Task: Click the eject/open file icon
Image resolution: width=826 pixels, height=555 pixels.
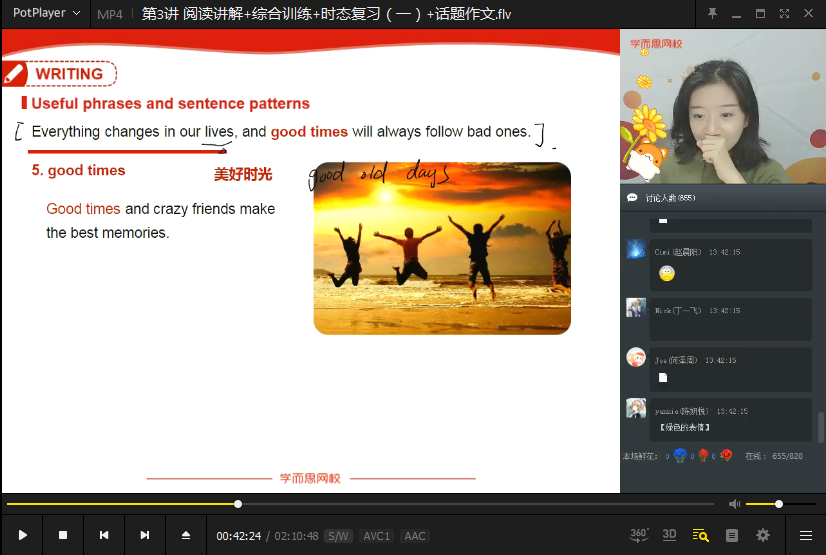Action: (186, 535)
